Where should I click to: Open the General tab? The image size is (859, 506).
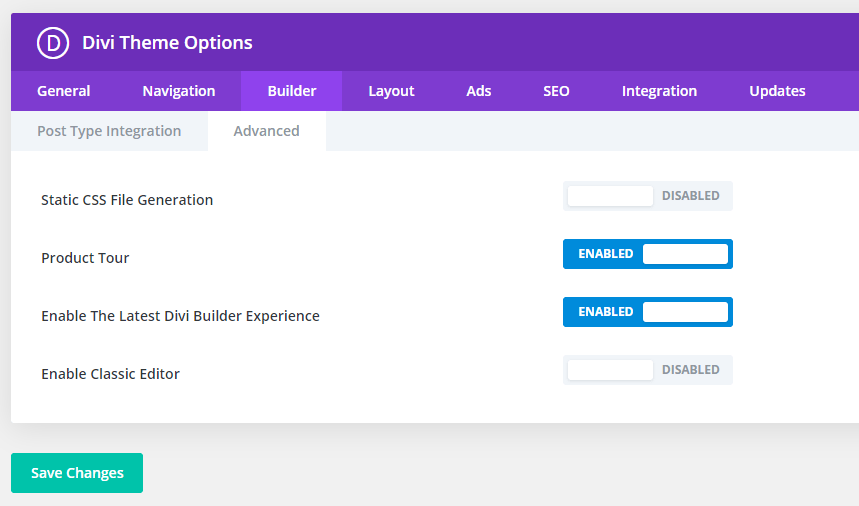(x=64, y=91)
